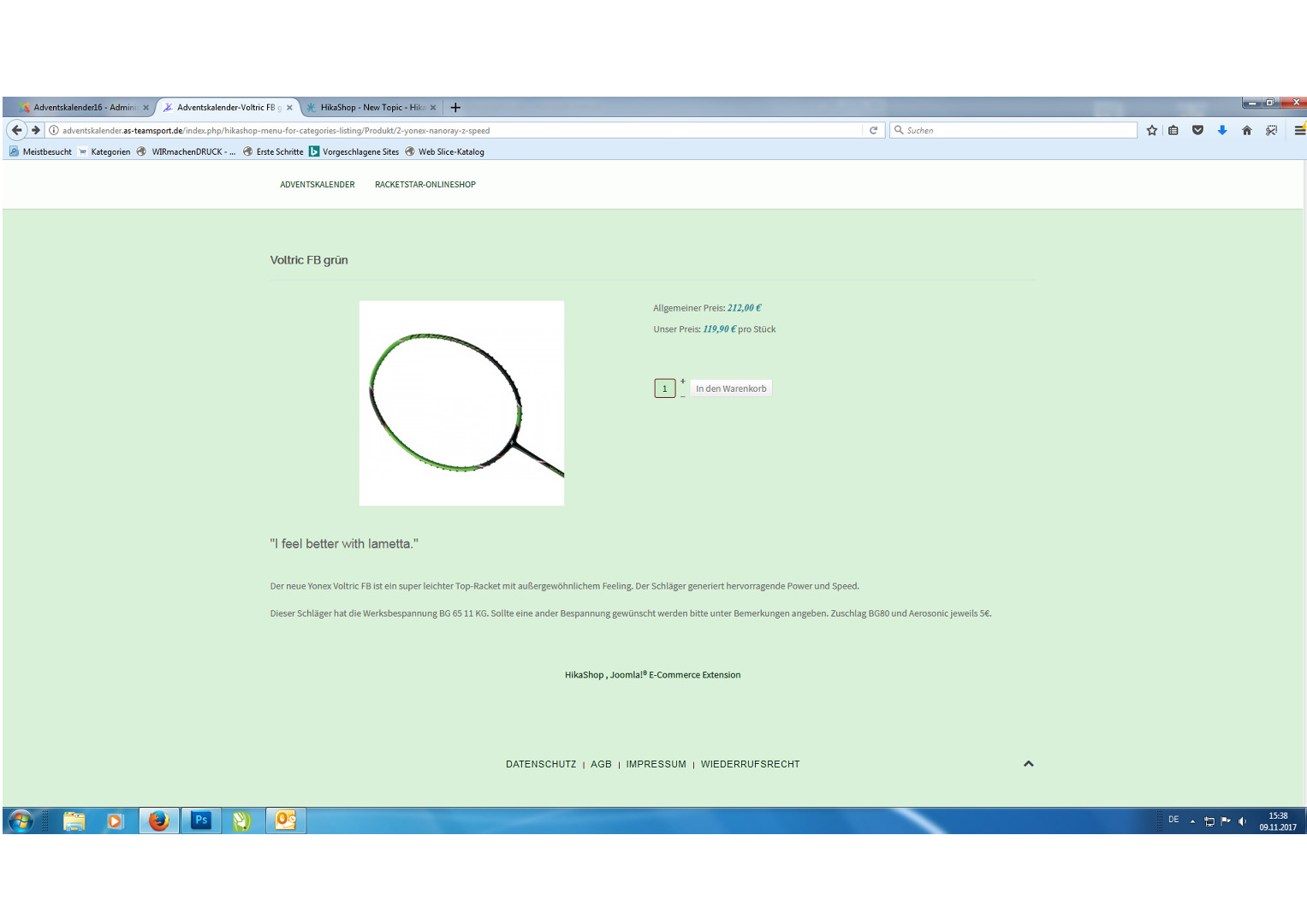Screen dimensions: 1307x924
Task: Jump to page top with chevron arrow
Action: [x=1029, y=764]
